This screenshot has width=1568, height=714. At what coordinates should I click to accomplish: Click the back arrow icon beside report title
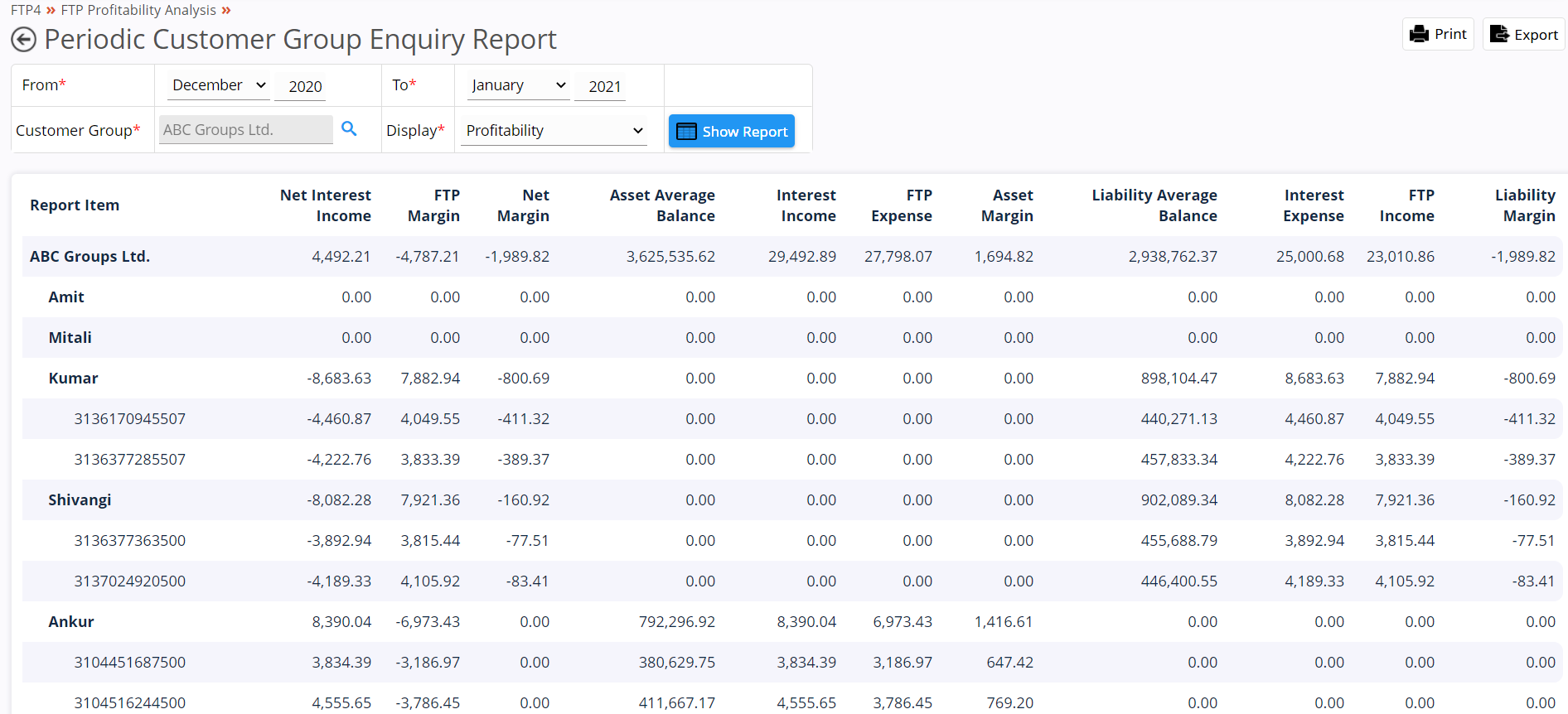click(x=23, y=40)
